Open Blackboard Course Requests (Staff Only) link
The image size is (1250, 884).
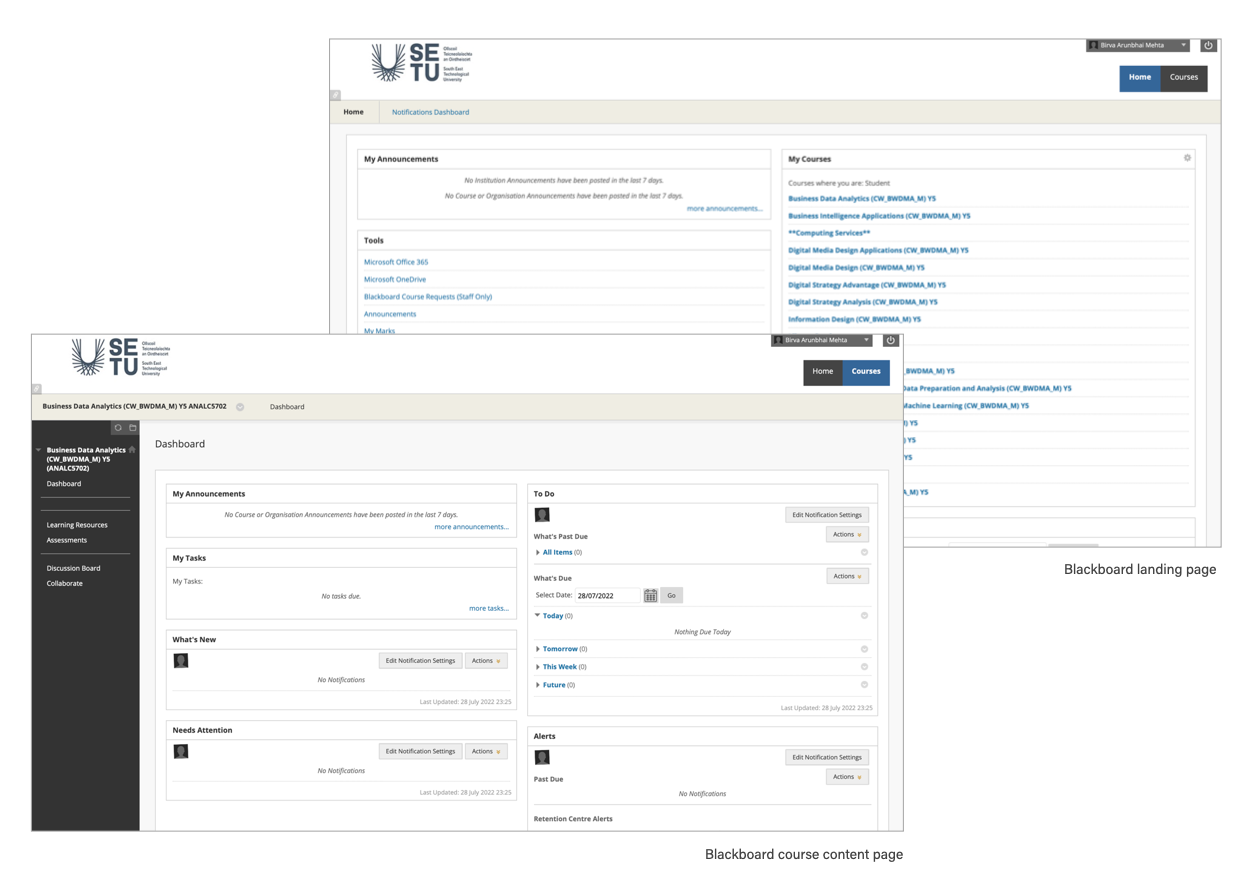point(428,297)
